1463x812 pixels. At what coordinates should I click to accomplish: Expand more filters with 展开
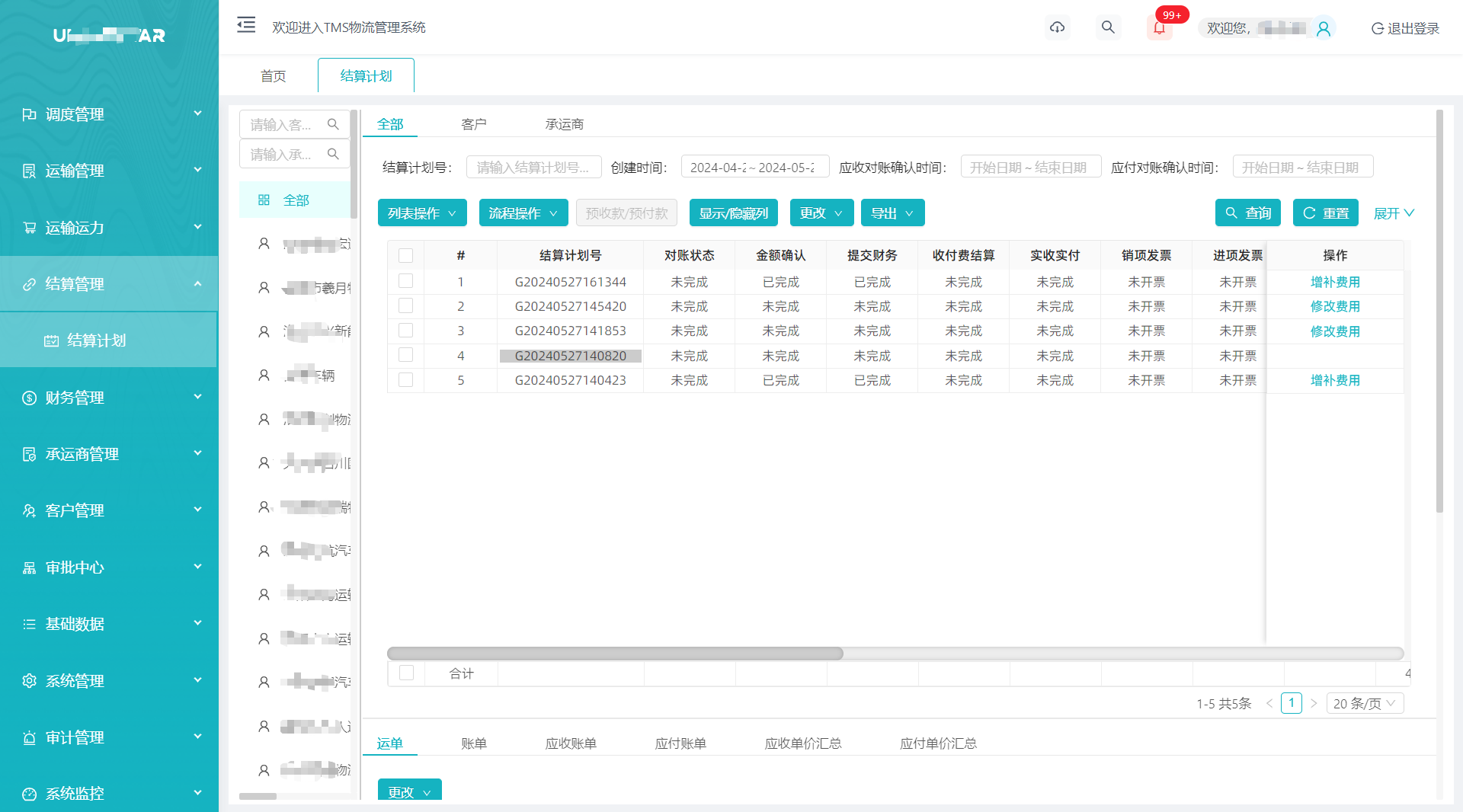click(x=1394, y=213)
